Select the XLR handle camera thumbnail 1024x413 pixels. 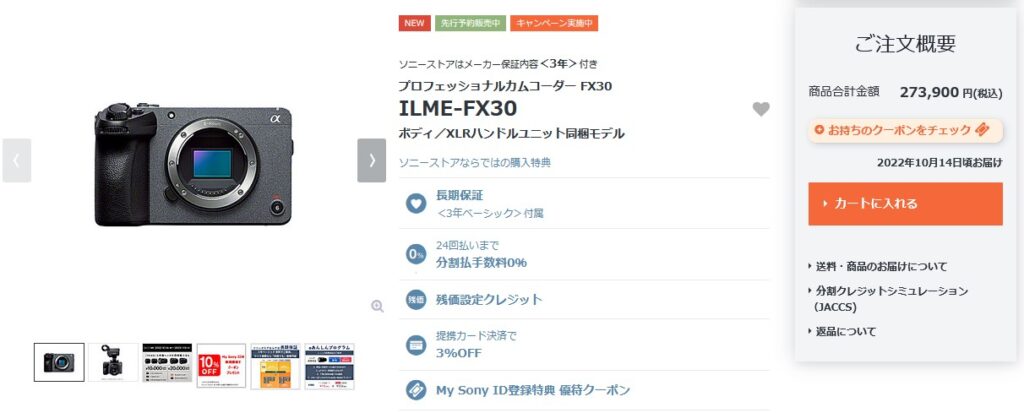click(x=113, y=363)
